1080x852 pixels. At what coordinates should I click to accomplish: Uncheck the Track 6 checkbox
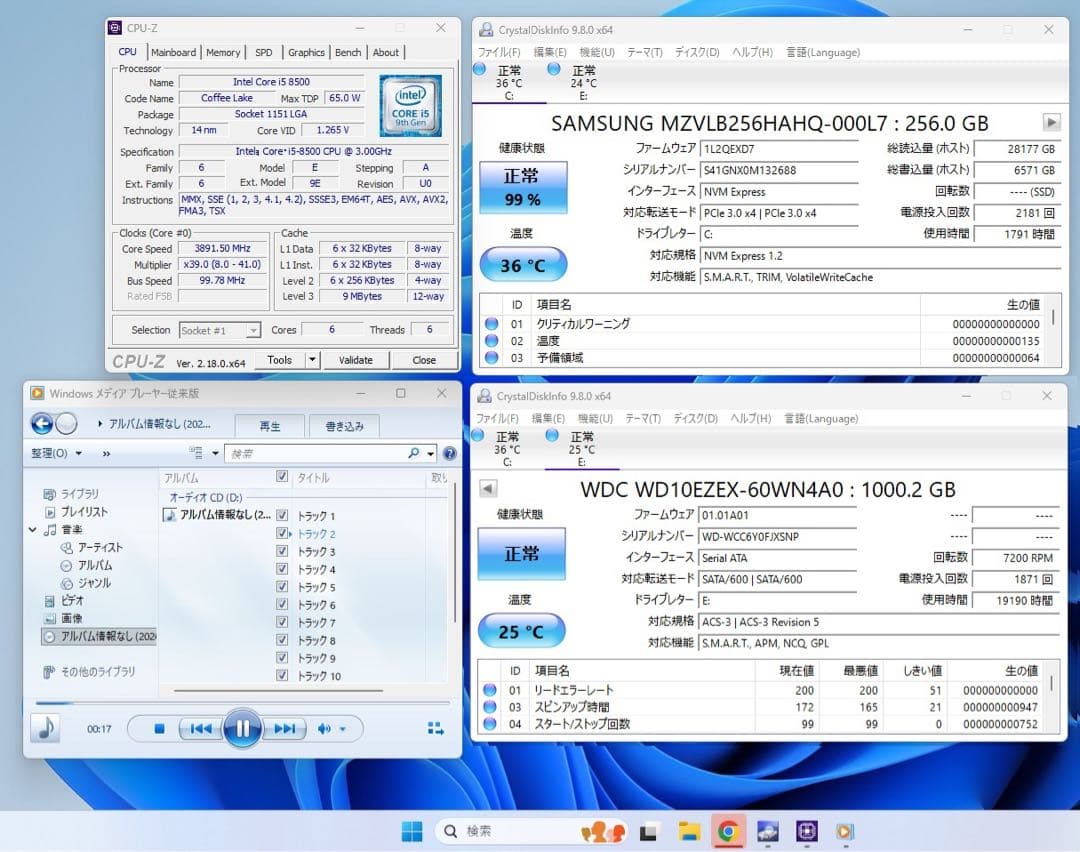[282, 604]
